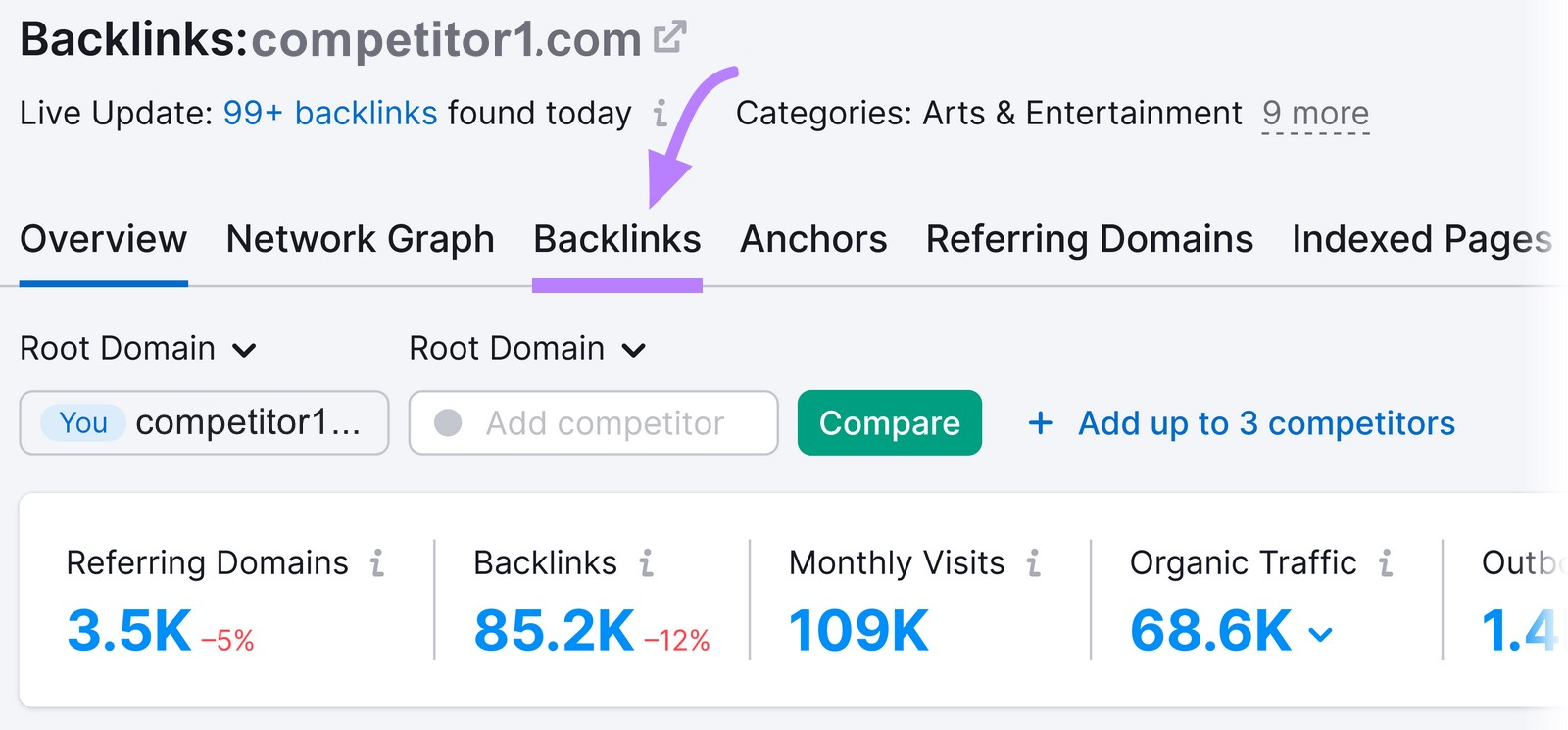Expand the 9 more categories list

1314,114
